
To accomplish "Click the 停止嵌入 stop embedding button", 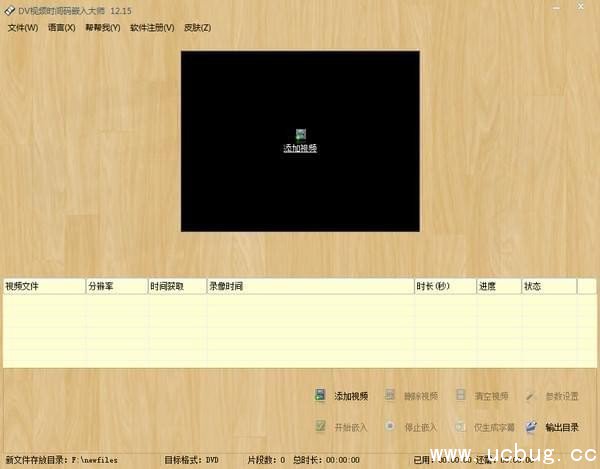I will coord(411,427).
